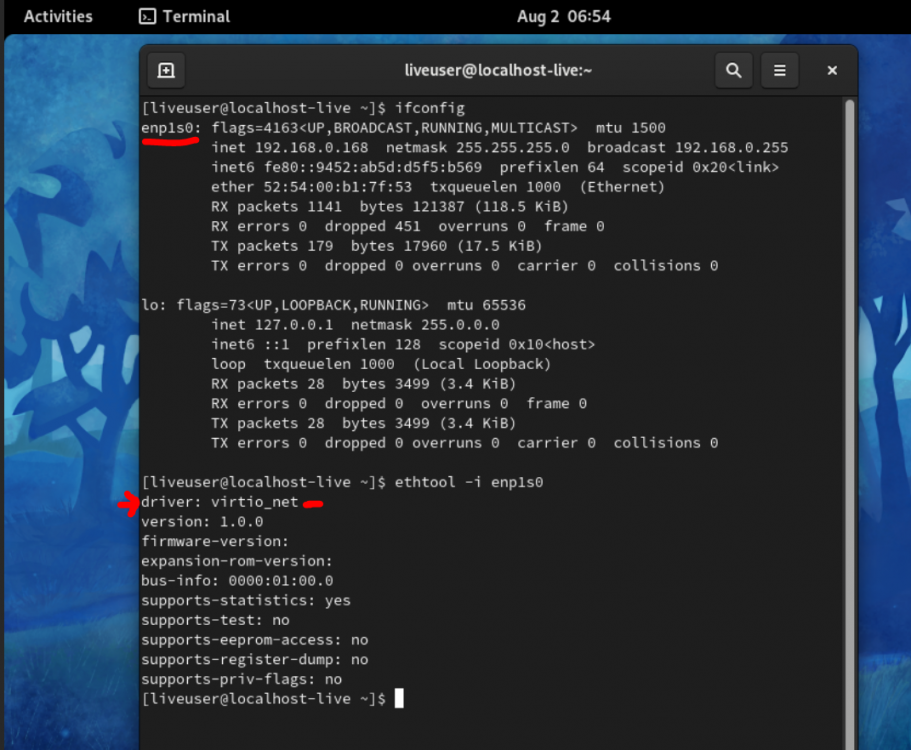This screenshot has height=750, width=911.
Task: Open the terminal hamburger menu
Action: (780, 70)
